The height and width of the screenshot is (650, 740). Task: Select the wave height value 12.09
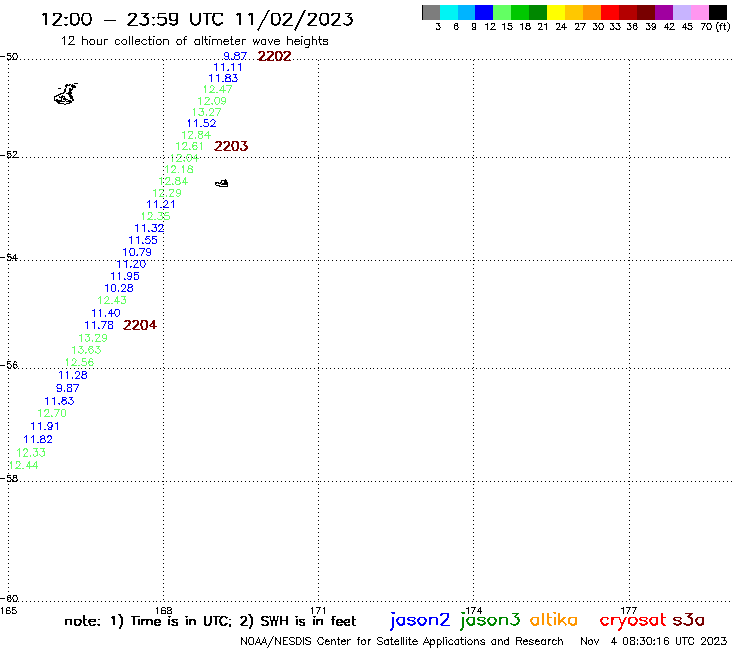click(x=212, y=101)
